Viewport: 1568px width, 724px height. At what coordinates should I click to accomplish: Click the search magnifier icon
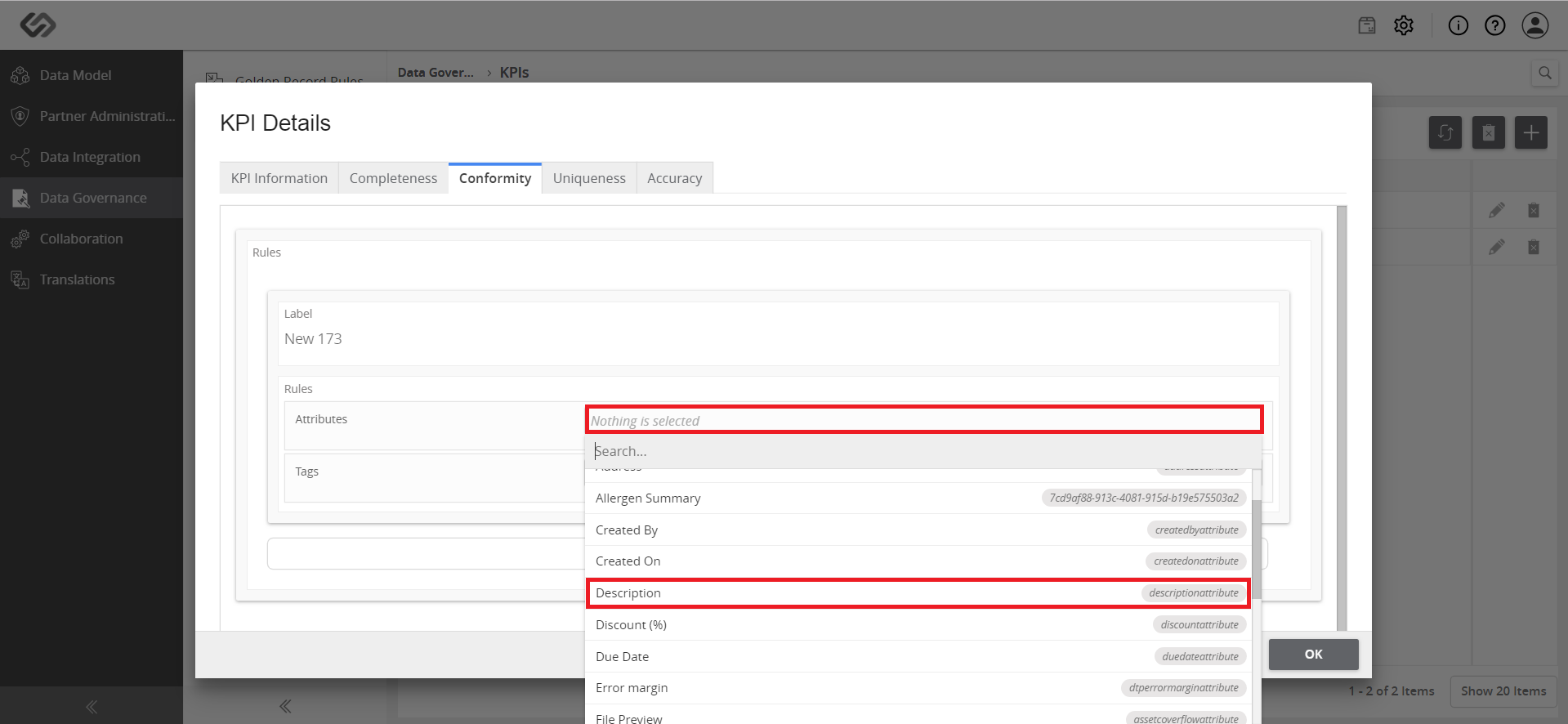pyautogui.click(x=1545, y=73)
